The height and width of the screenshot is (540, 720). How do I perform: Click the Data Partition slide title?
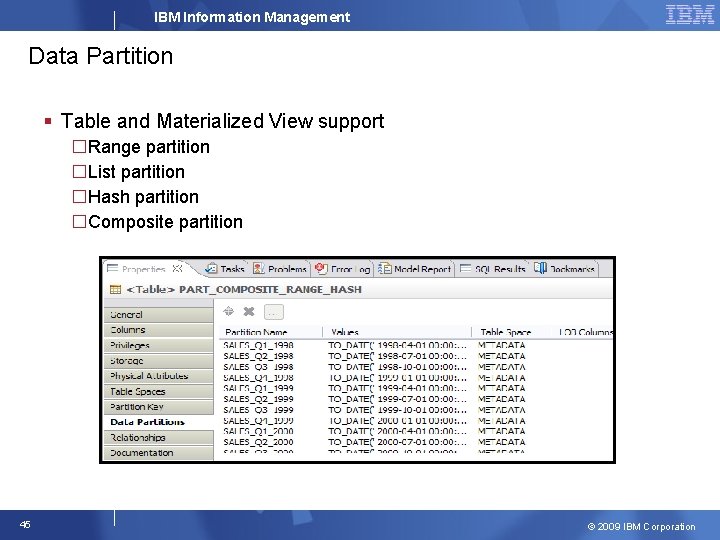point(101,56)
